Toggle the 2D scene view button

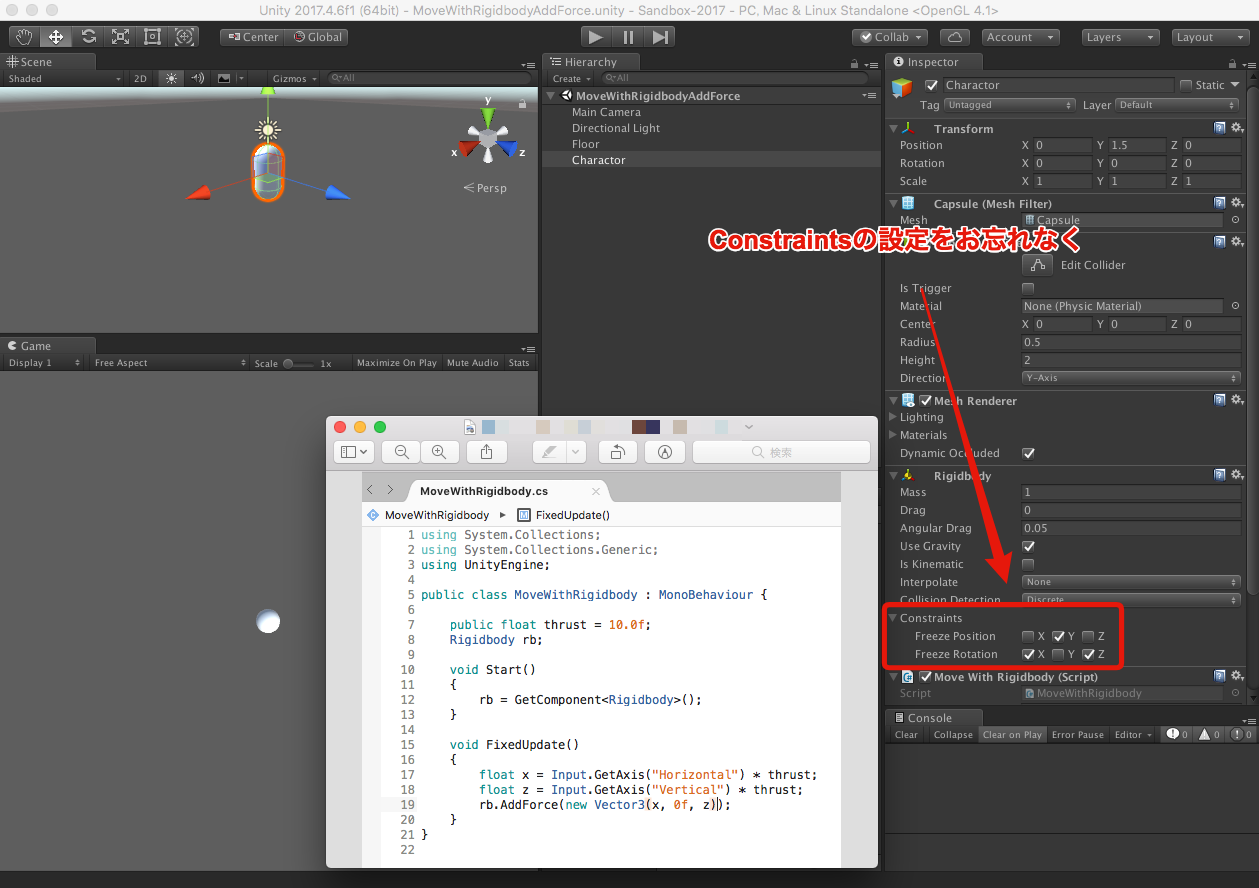pyautogui.click(x=141, y=78)
